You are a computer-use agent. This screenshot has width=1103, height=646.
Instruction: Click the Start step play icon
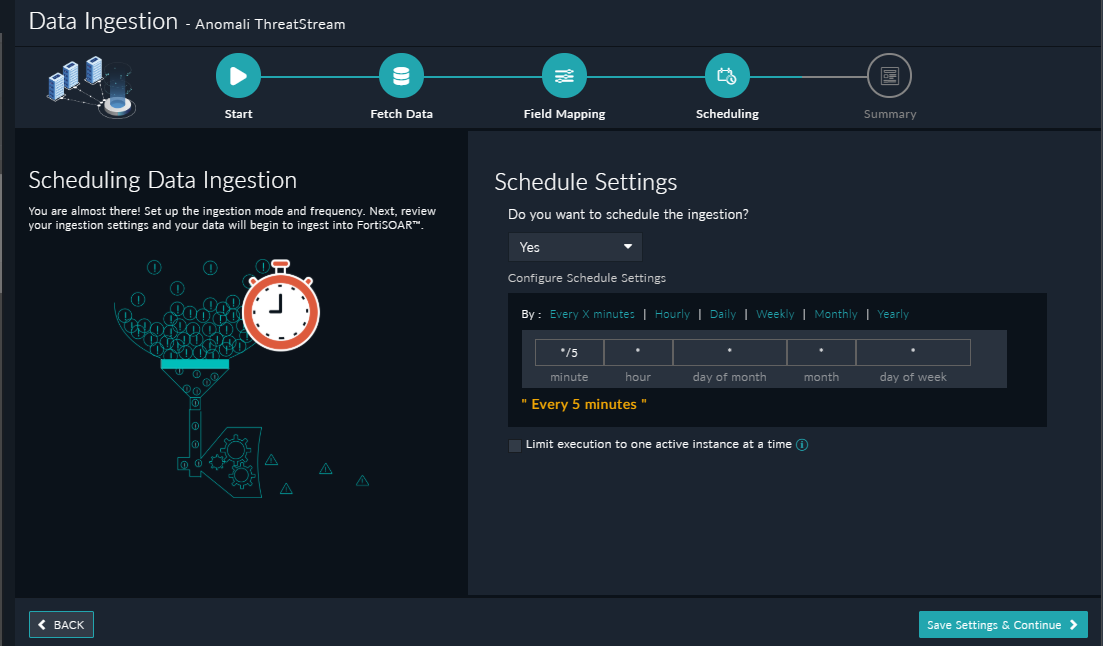point(238,76)
